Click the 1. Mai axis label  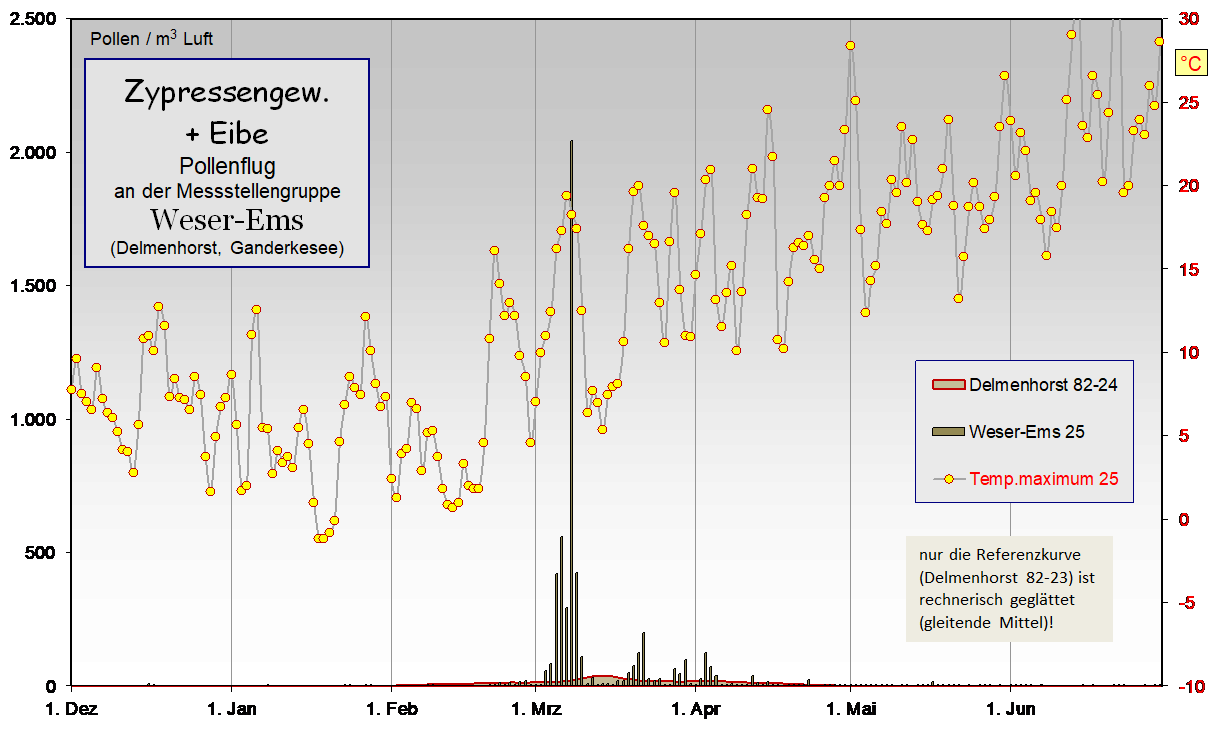[x=850, y=711]
